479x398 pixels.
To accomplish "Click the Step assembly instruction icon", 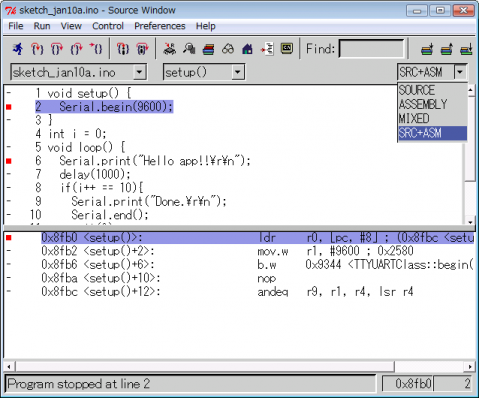I will [x=123, y=49].
